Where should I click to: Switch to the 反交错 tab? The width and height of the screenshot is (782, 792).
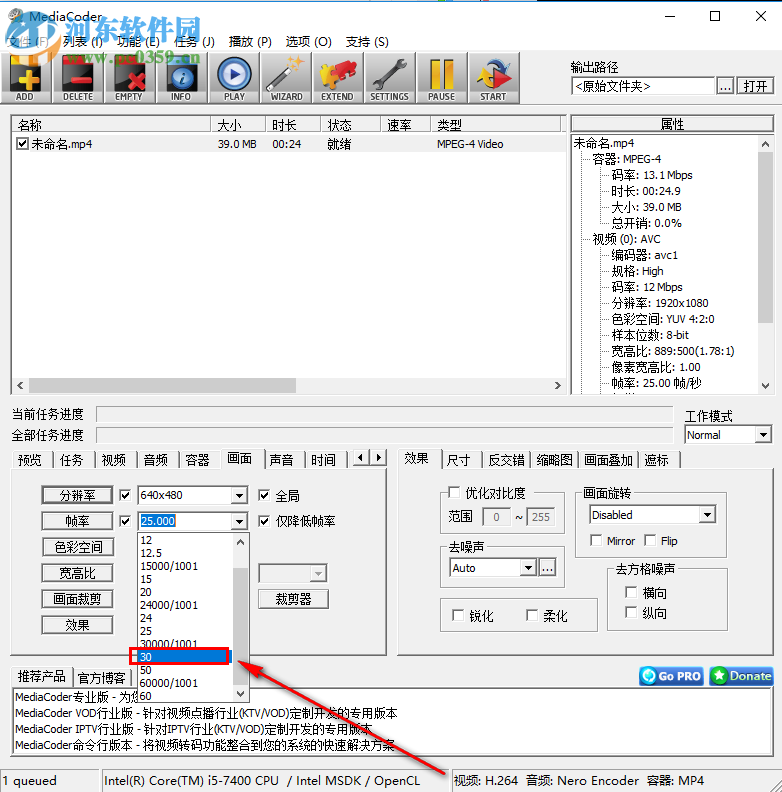pyautogui.click(x=507, y=460)
